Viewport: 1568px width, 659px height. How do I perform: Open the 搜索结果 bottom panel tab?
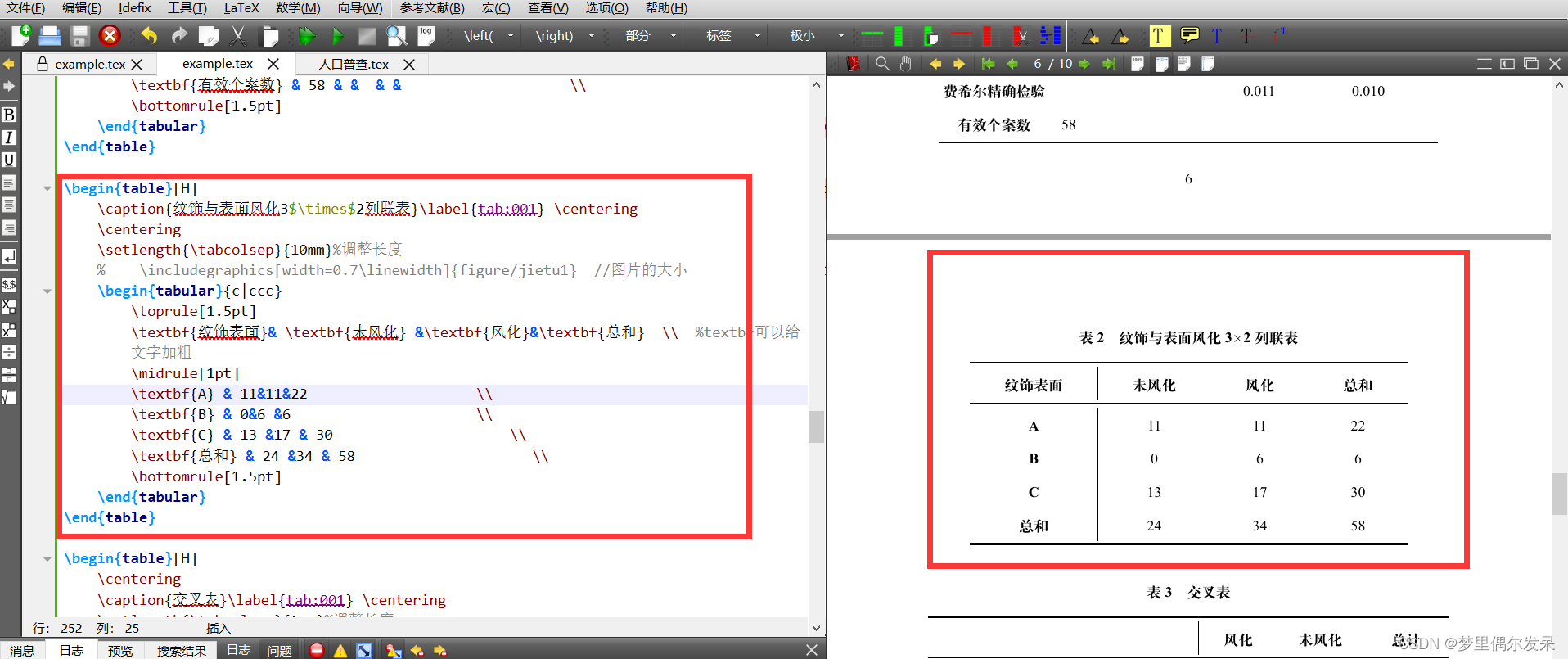point(182,651)
